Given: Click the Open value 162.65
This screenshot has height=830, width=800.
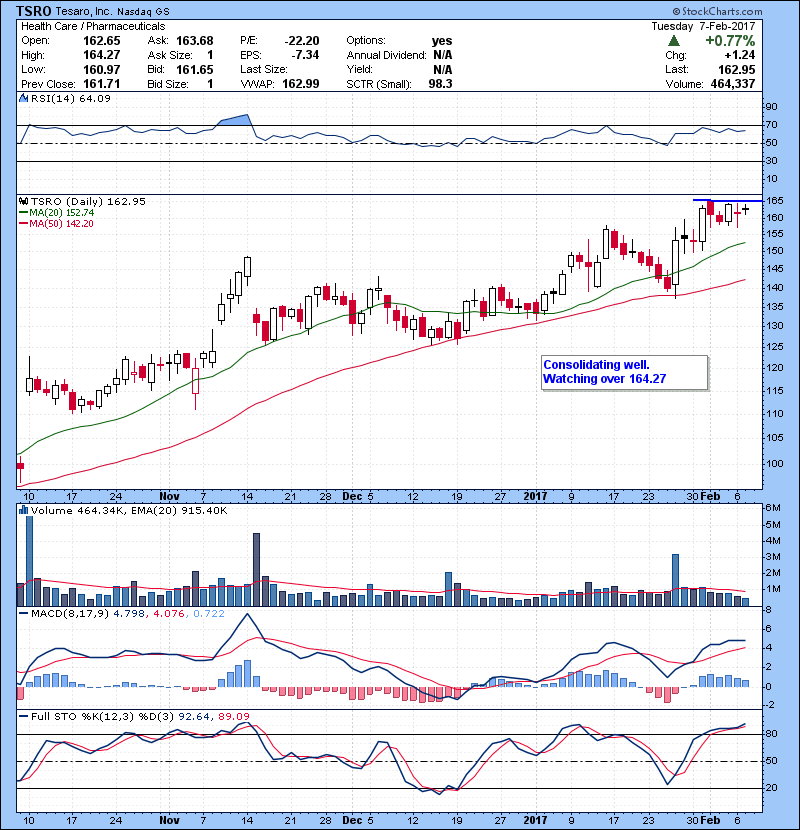Looking at the screenshot, I should [x=102, y=41].
